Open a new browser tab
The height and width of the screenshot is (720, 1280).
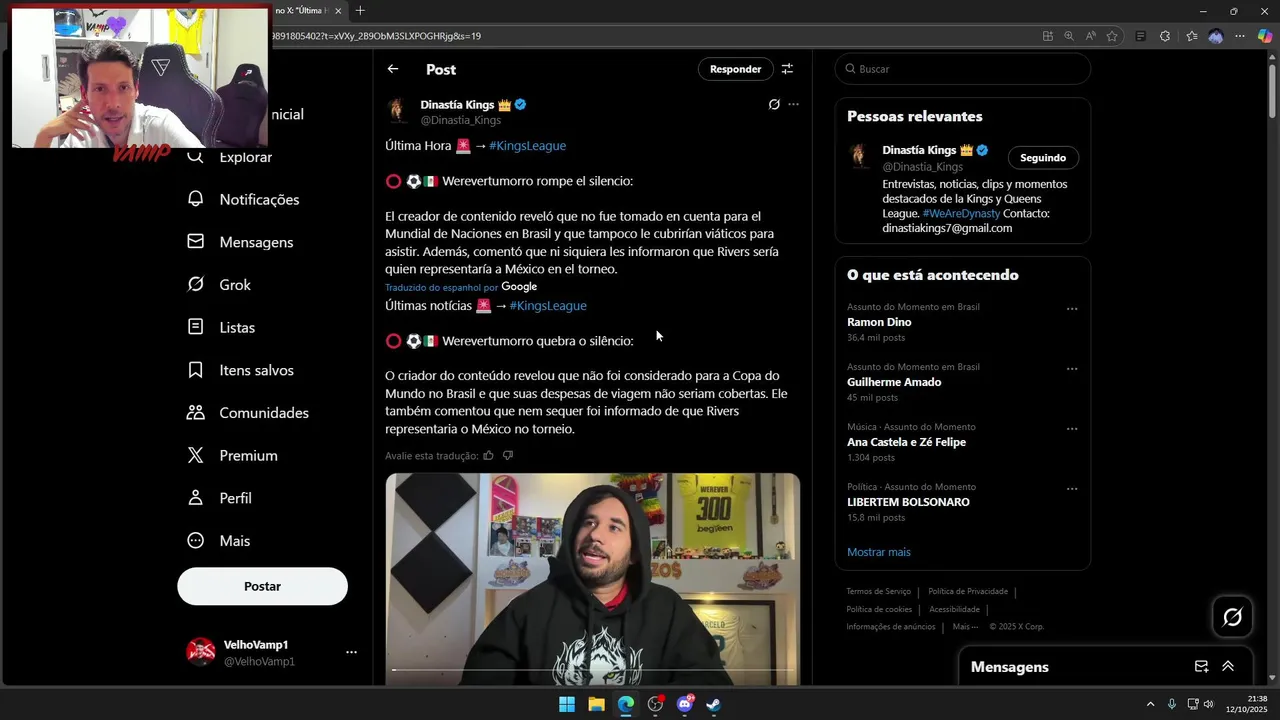[360, 11]
